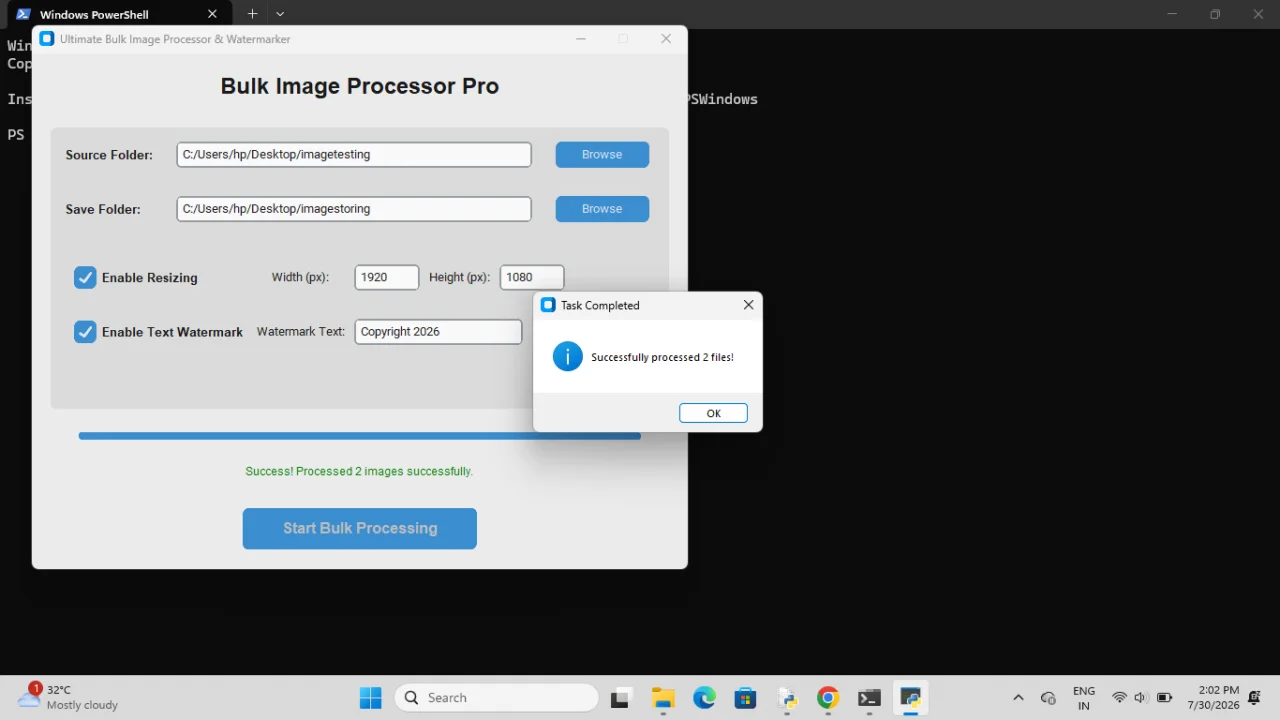Click the taskbar Search box
This screenshot has width=1280, height=720.
pos(497,697)
